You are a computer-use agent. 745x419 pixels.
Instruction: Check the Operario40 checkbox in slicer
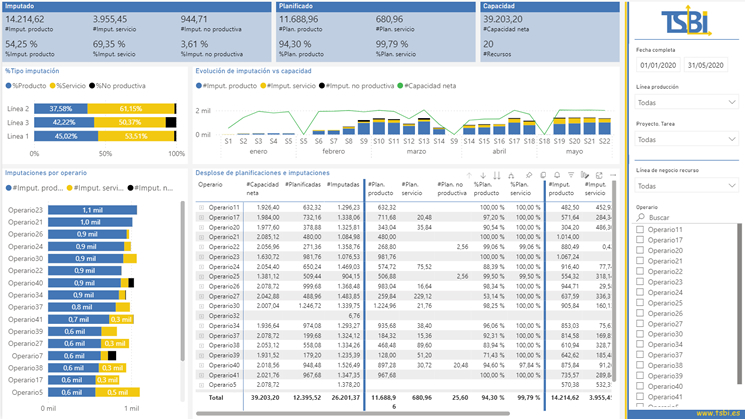[640, 386]
